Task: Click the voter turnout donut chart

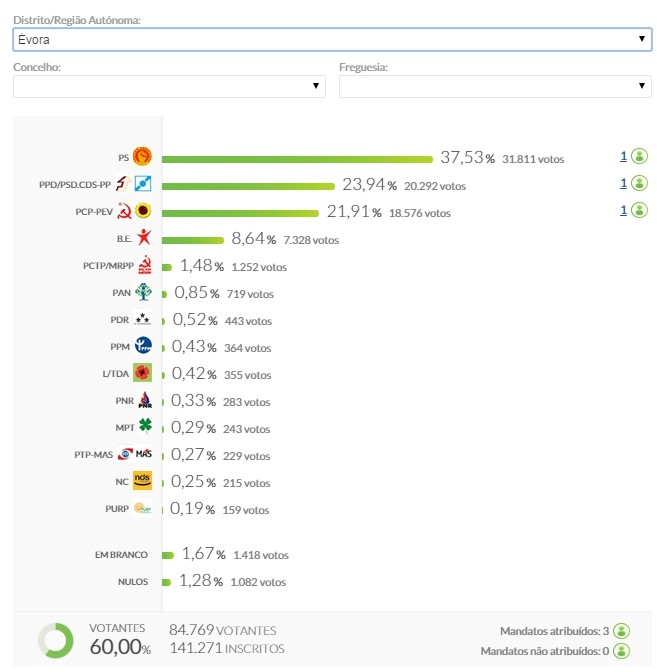Action: click(56, 641)
